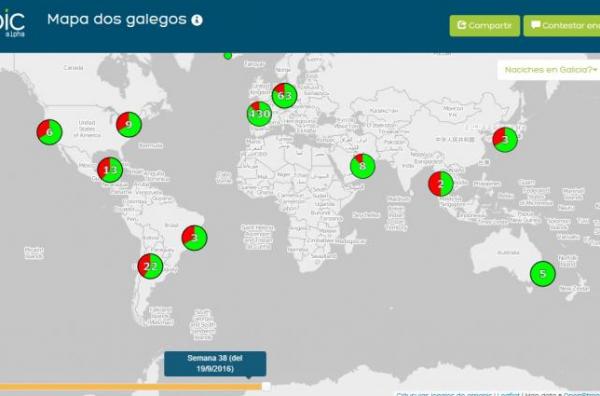The image size is (600, 396).
Task: Click the cluster marker 5 over Australia
Action: [543, 274]
